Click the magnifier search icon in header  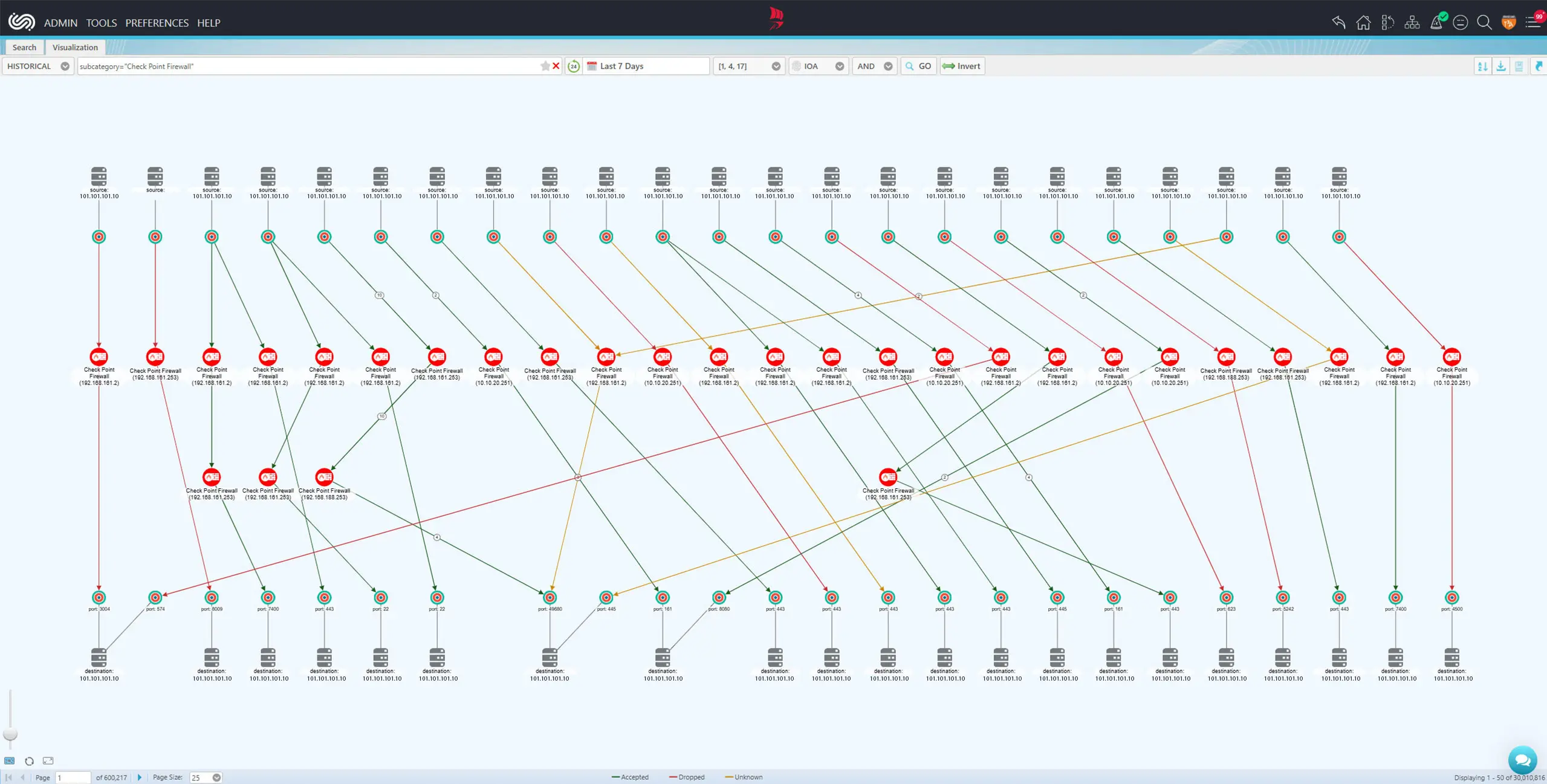pyautogui.click(x=1484, y=23)
